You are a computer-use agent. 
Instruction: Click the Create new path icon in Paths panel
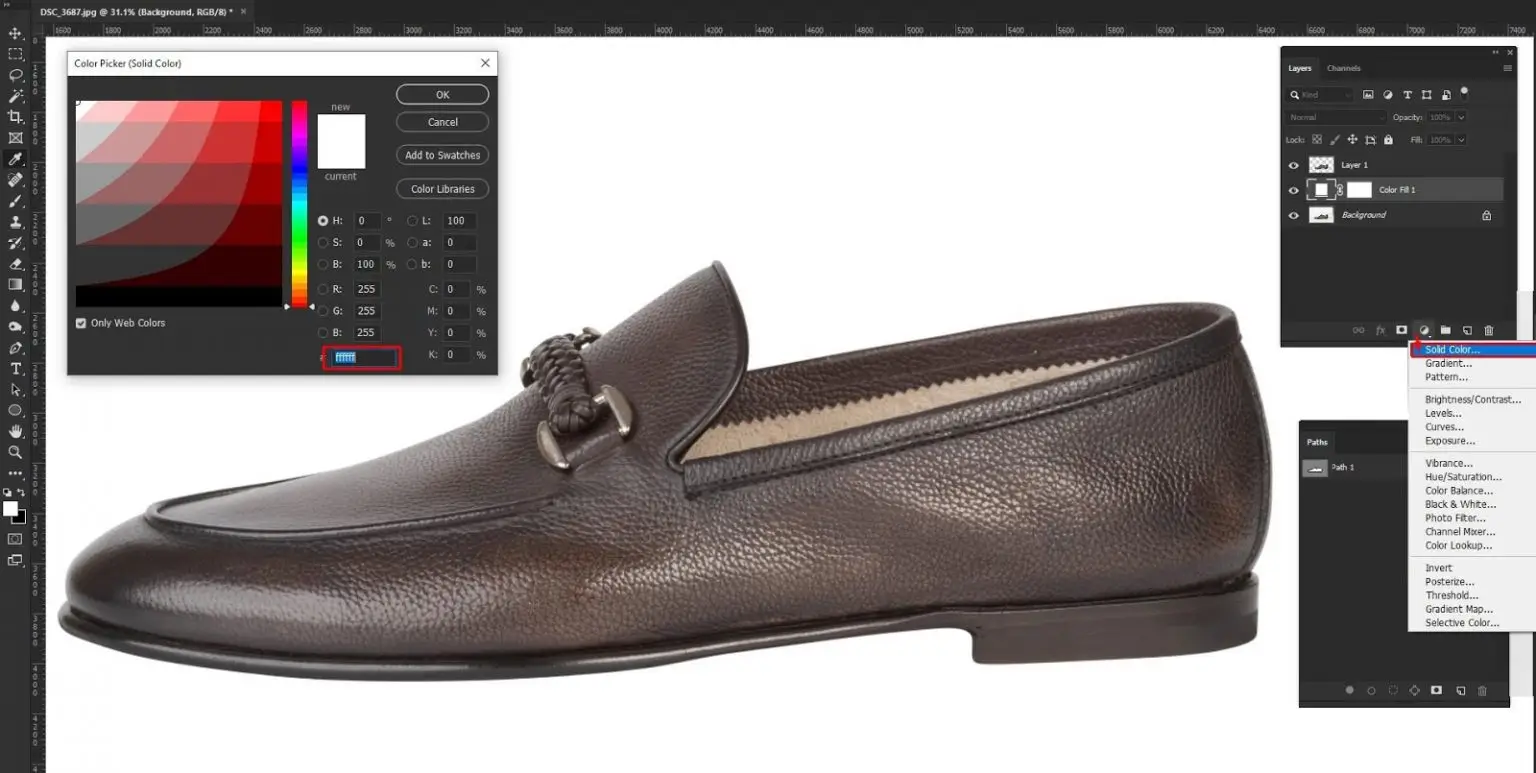[1460, 690]
